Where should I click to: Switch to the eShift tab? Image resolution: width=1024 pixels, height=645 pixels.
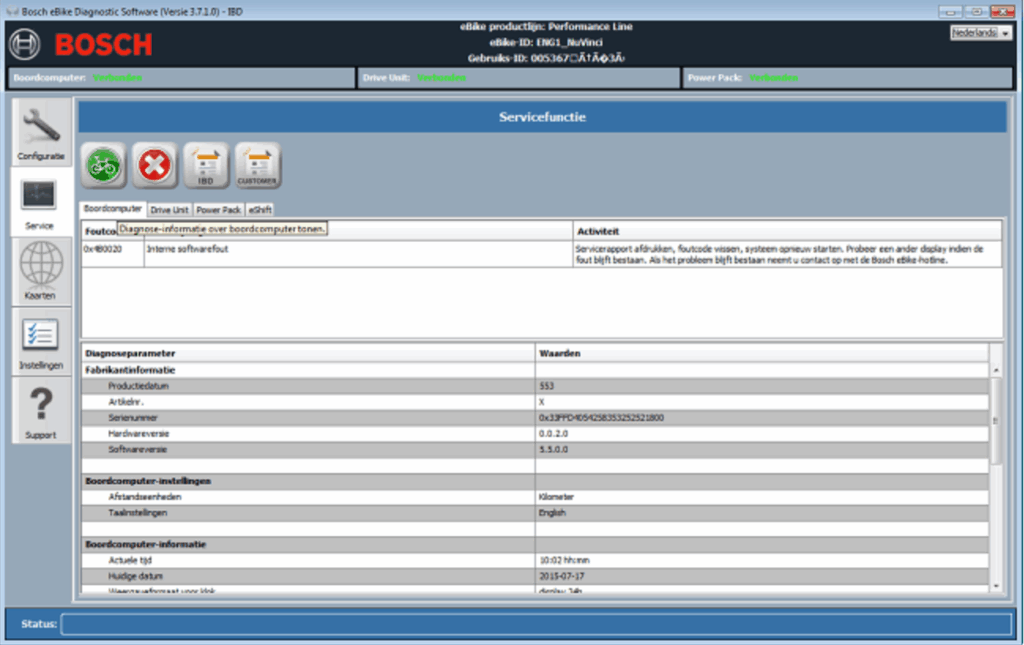pyautogui.click(x=260, y=210)
